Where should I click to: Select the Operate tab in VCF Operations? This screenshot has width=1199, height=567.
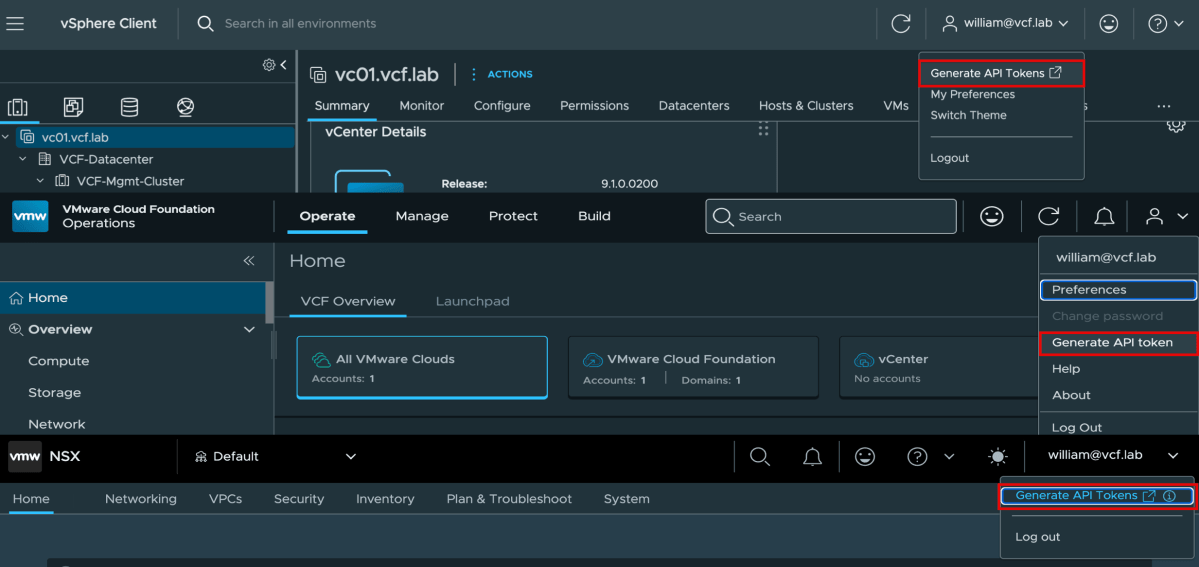point(327,217)
